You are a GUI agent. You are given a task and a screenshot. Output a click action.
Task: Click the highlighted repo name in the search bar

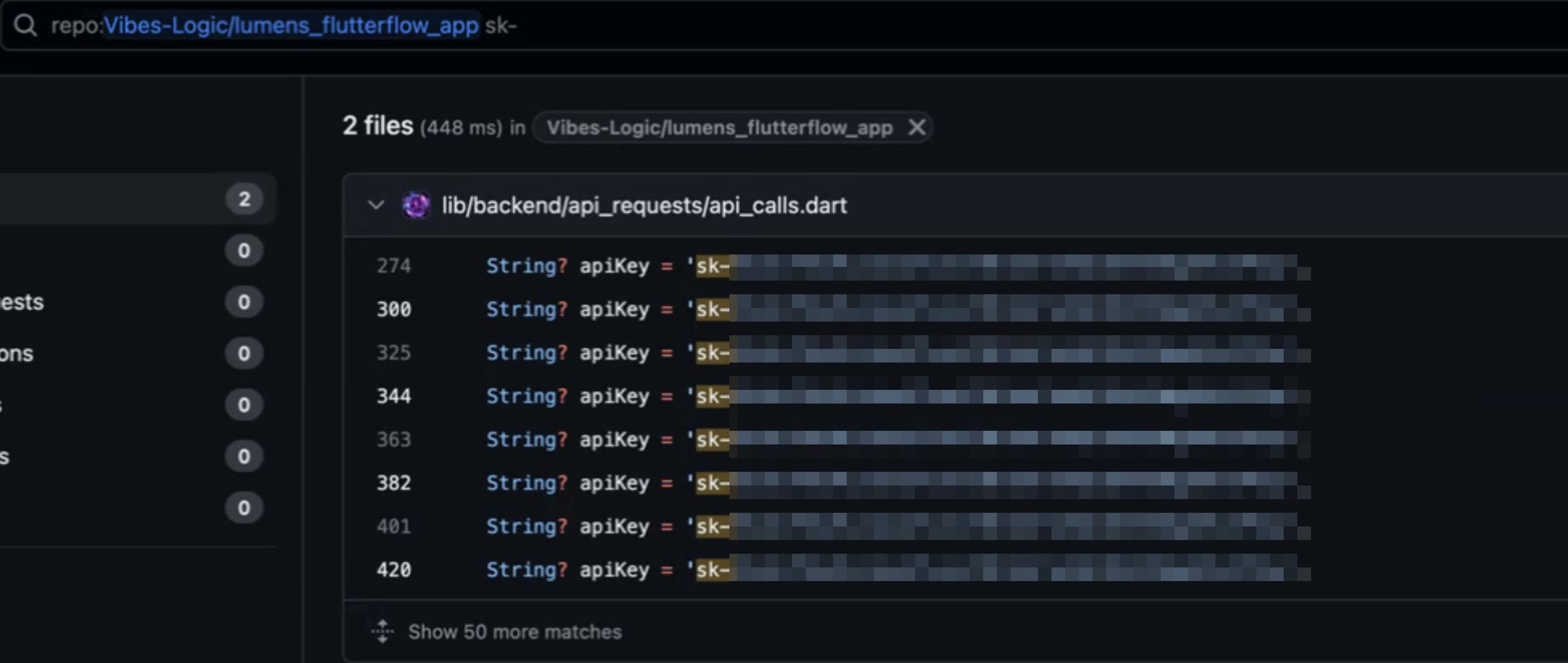(x=291, y=25)
